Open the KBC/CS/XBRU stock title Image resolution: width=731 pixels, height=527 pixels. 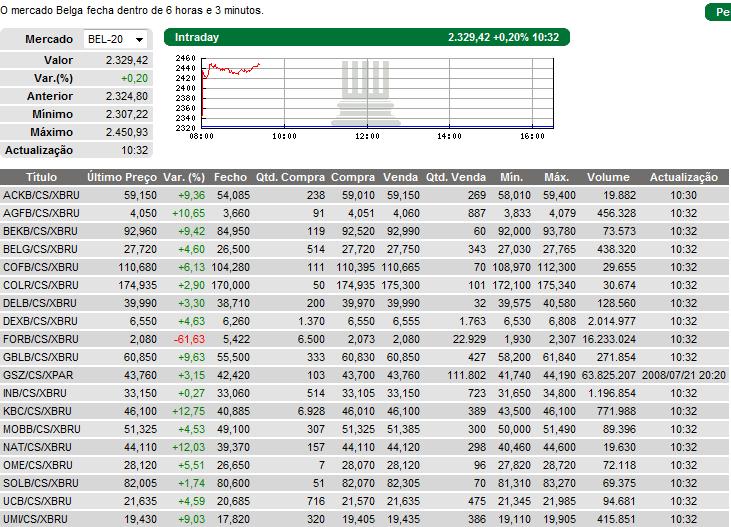click(37, 411)
